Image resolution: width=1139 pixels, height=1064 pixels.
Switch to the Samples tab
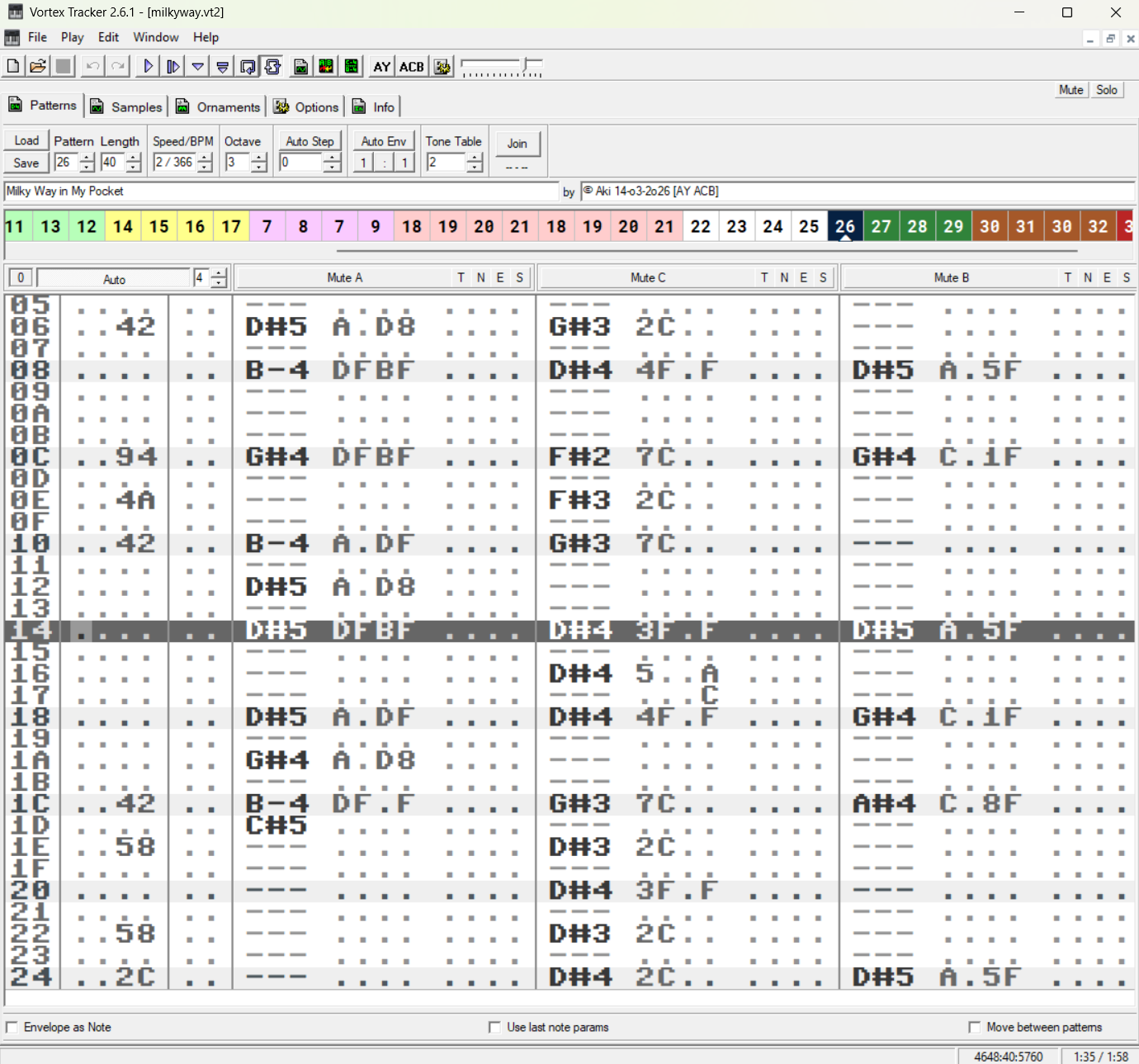coord(126,106)
